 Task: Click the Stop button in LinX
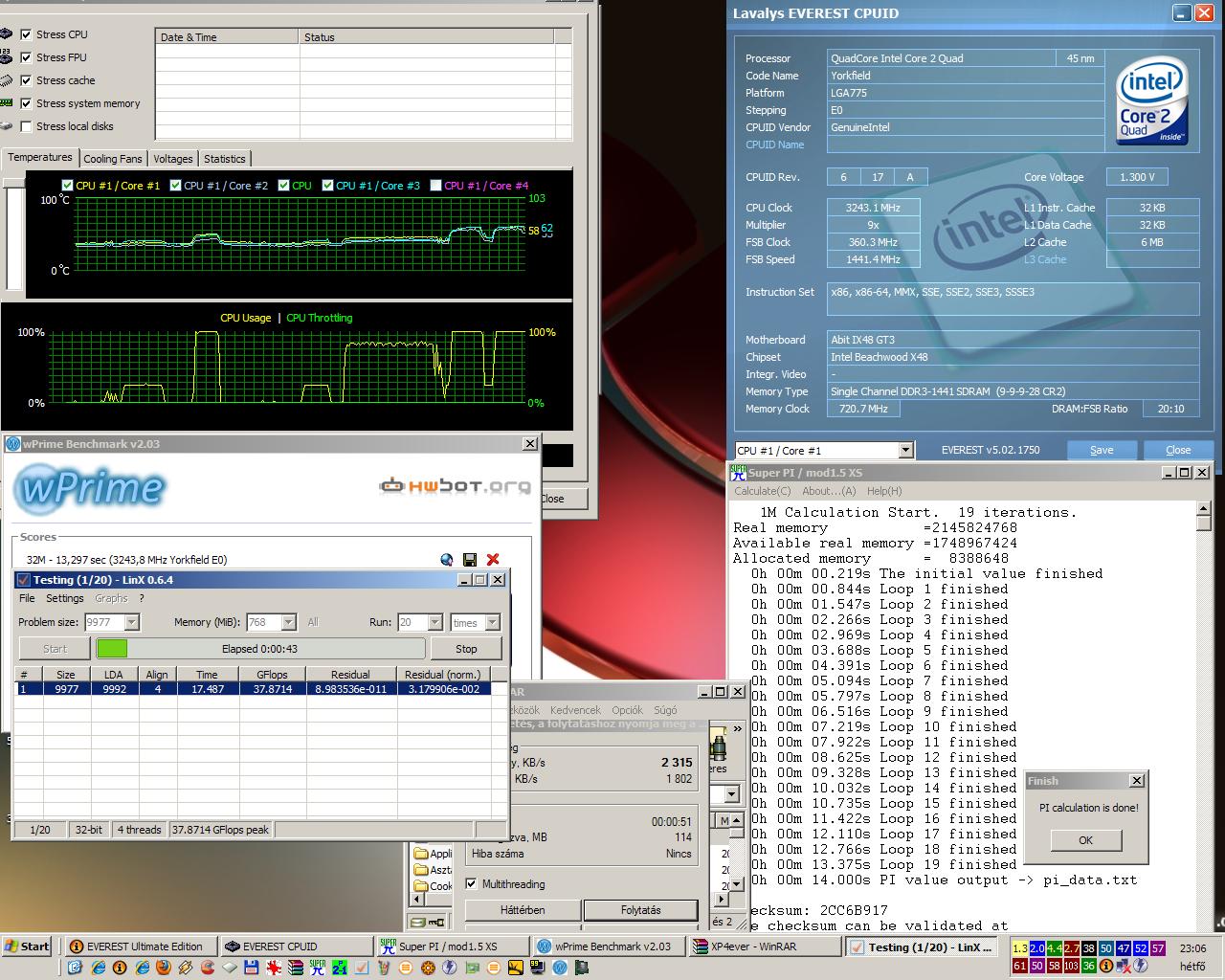(466, 648)
